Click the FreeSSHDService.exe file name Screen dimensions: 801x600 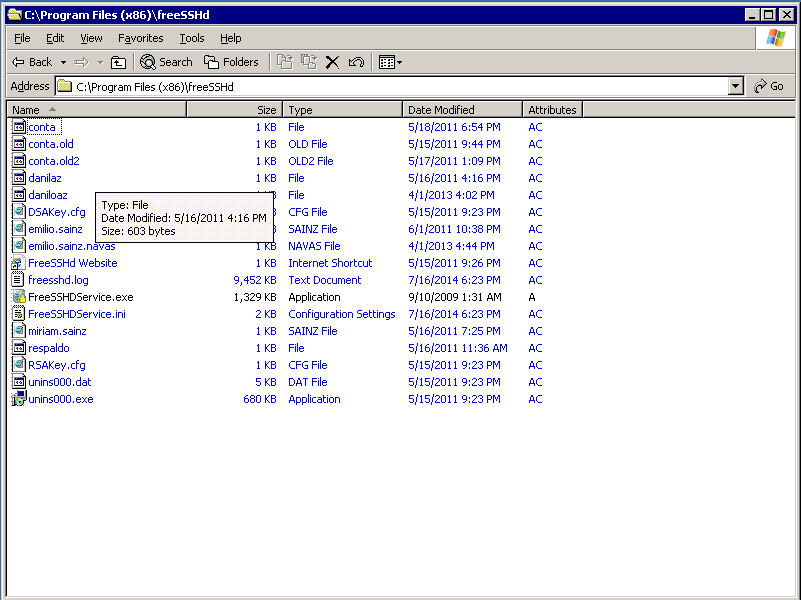pos(81,297)
